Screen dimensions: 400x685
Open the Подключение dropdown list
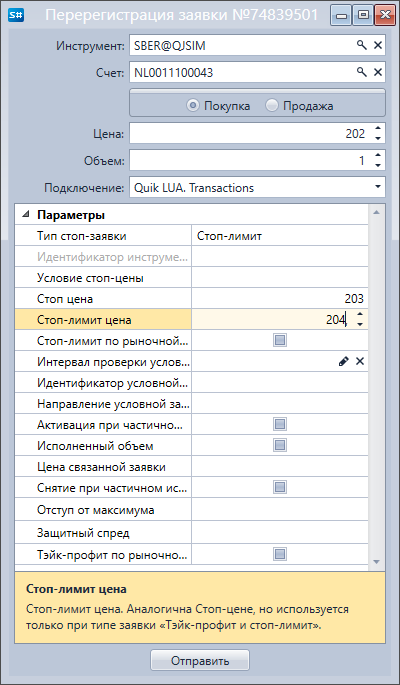click(x=377, y=187)
